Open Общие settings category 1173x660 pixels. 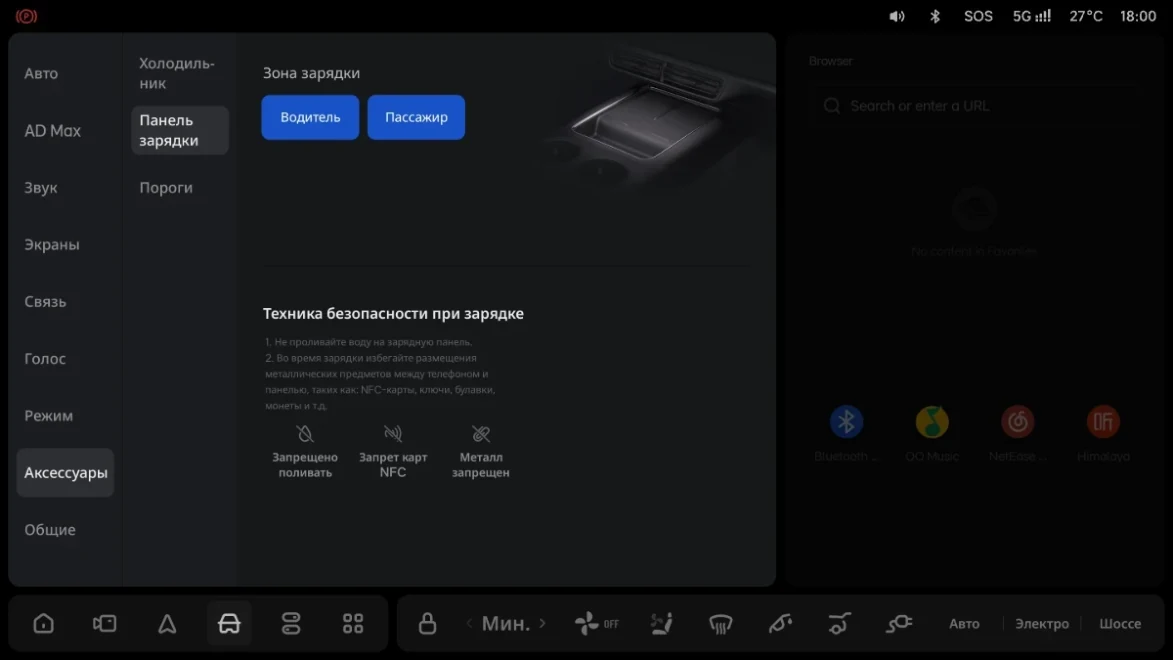(50, 530)
